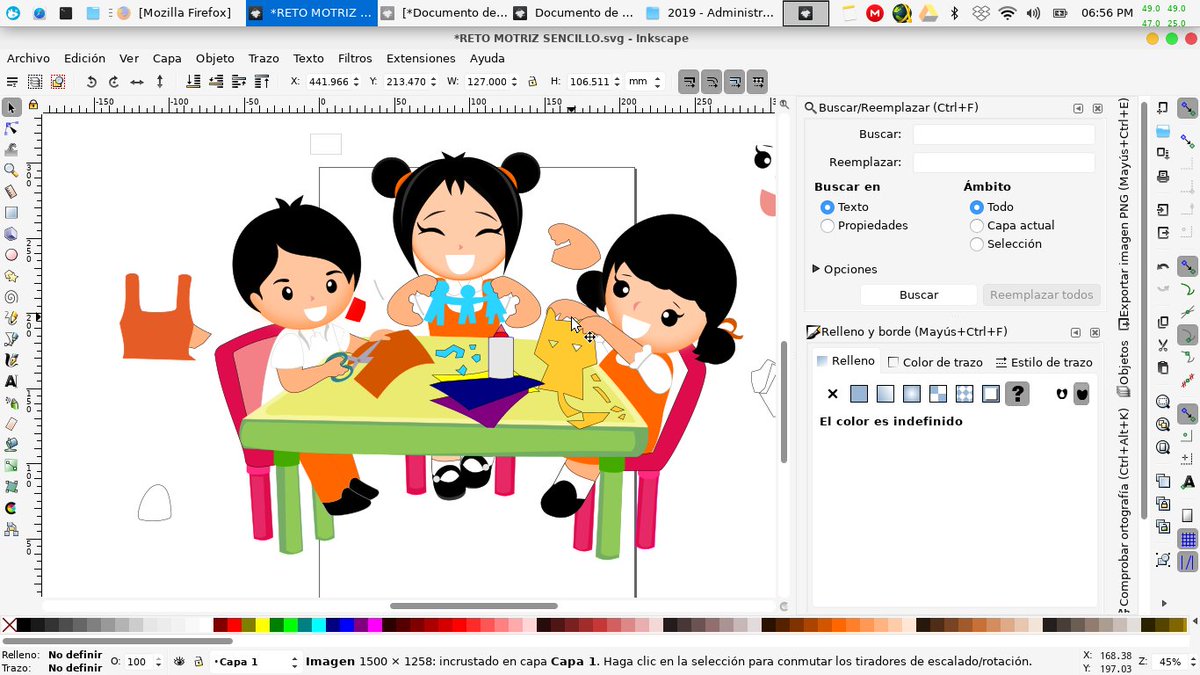Select the 3D Box tool
The height and width of the screenshot is (675, 1200).
(x=11, y=233)
